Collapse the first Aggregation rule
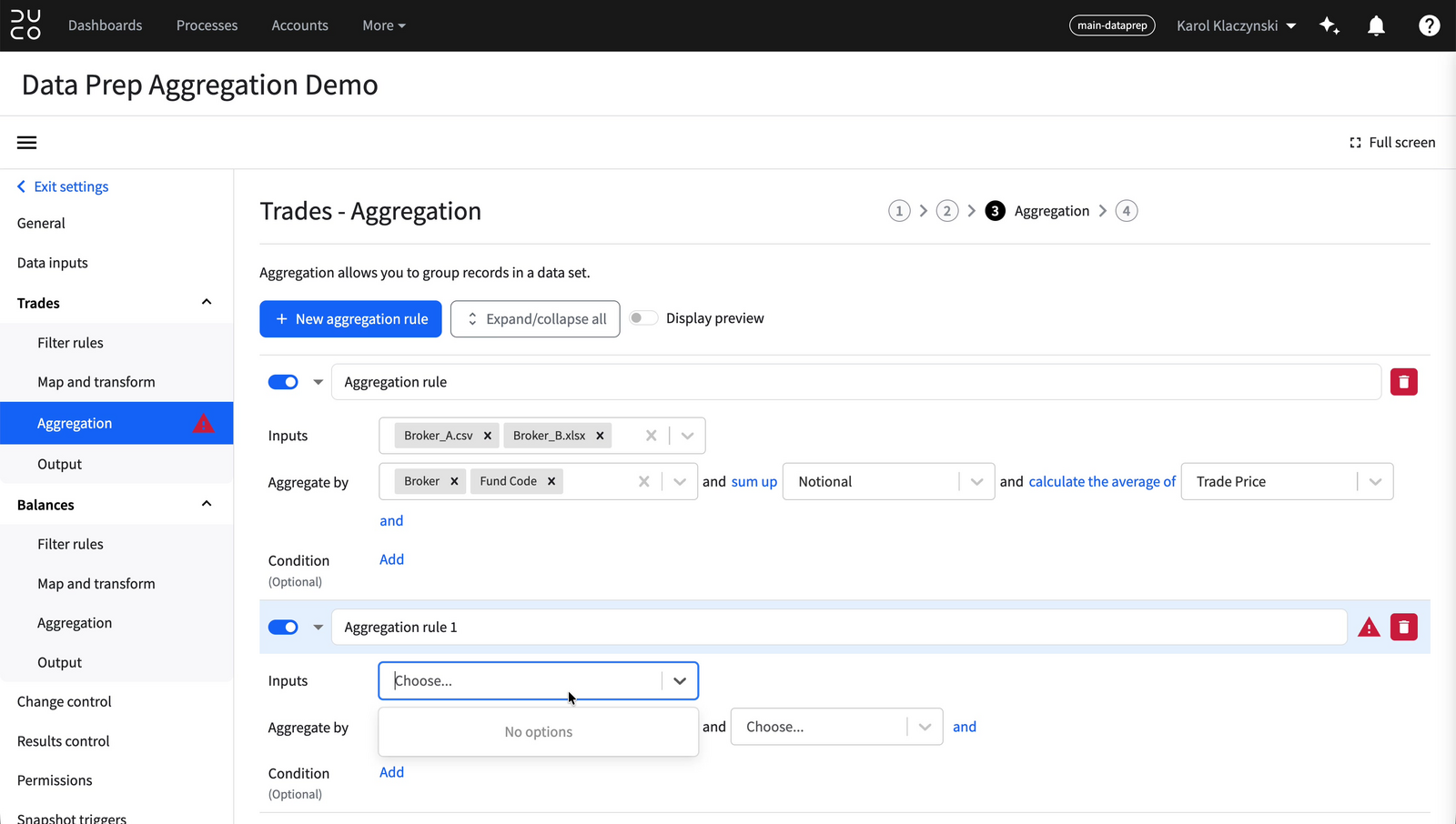Screen dimensions: 1456x824 coord(318,382)
